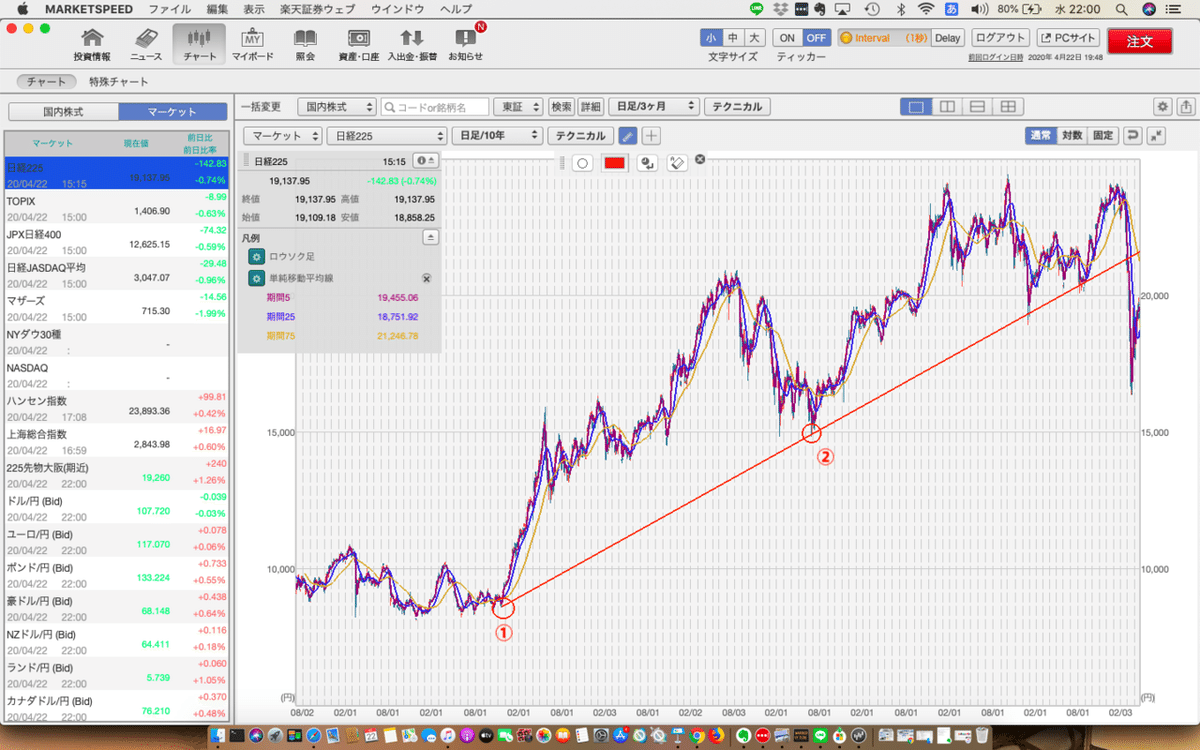Set font size to 小

[710, 37]
